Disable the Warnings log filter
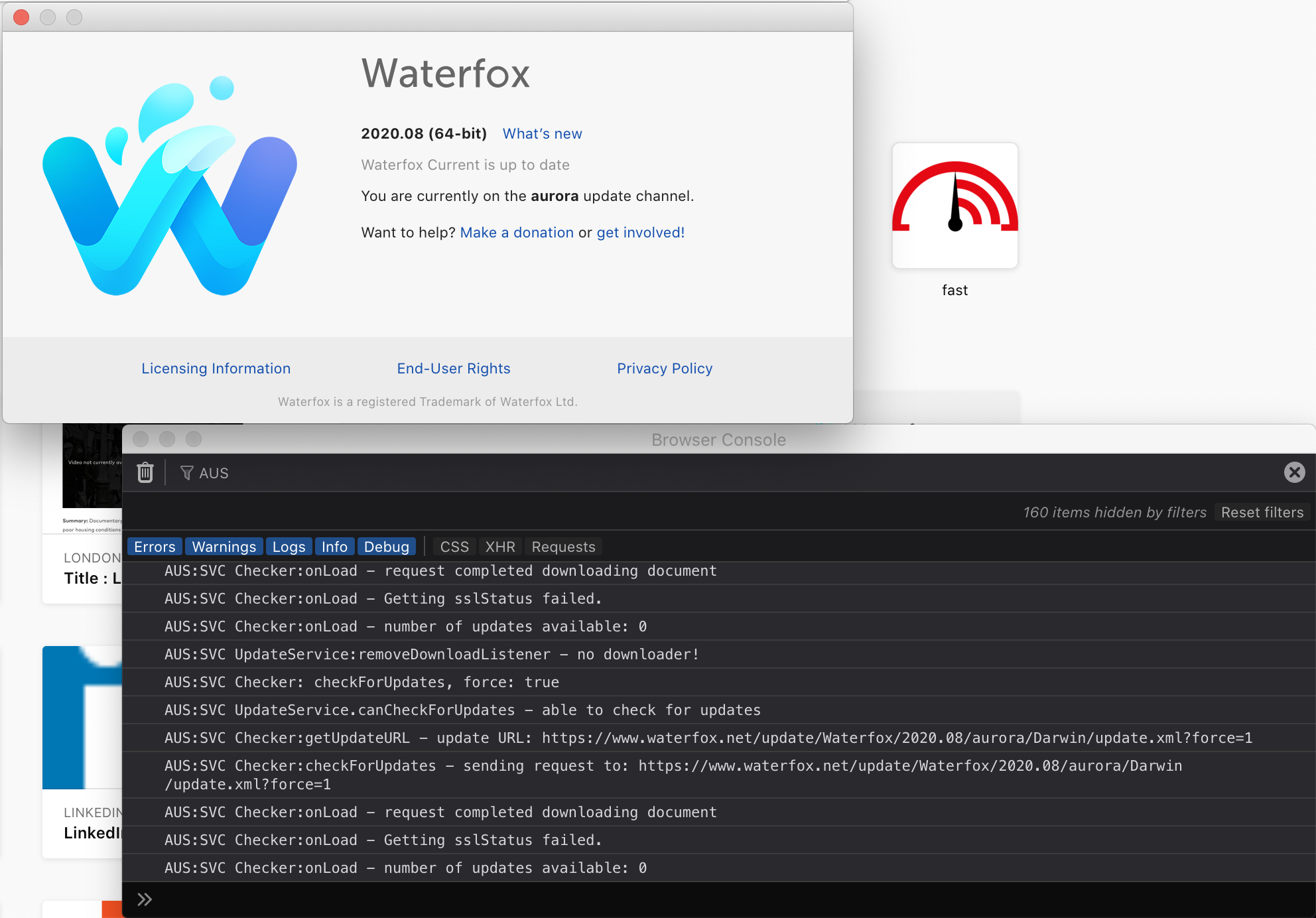The height and width of the screenshot is (918, 1316). click(224, 546)
